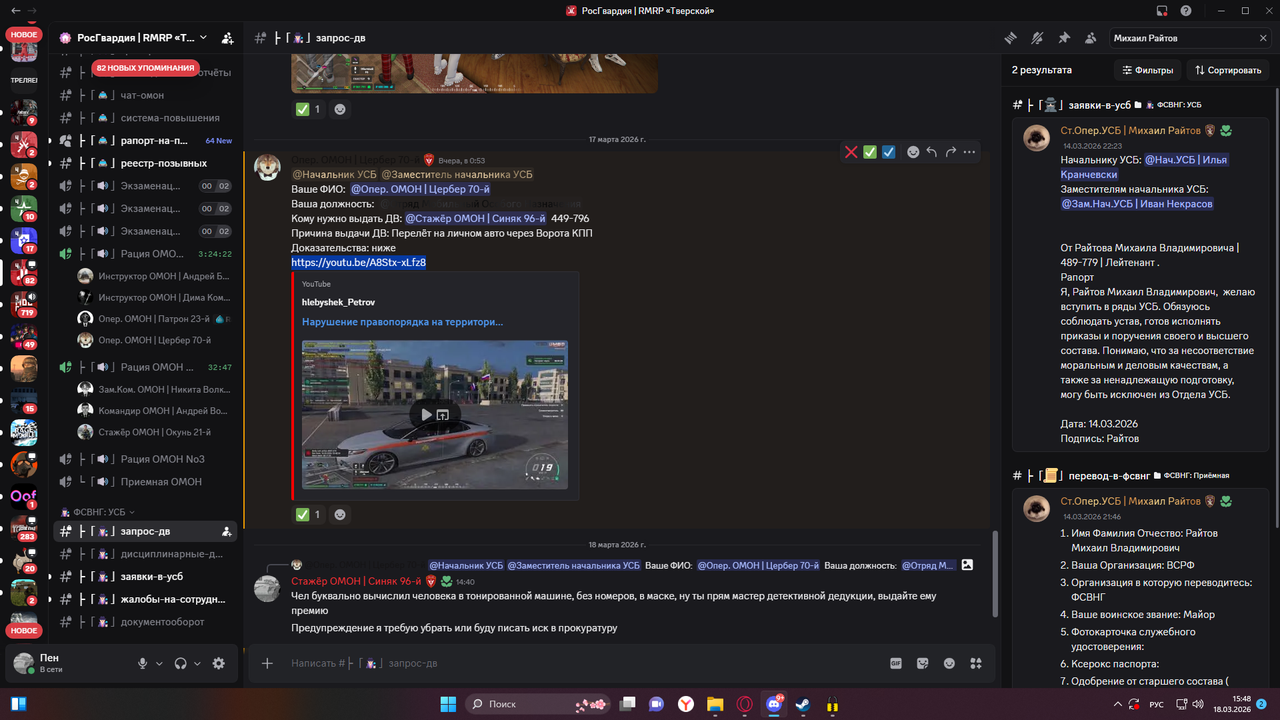Show pinned messages with pin icon
Screen dimensions: 1280x720
pyautogui.click(x=1064, y=38)
